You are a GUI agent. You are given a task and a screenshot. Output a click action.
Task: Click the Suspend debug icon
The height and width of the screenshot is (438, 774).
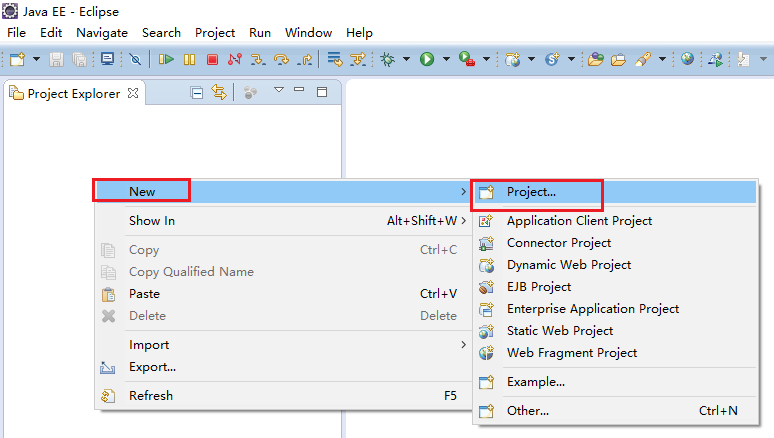189,59
